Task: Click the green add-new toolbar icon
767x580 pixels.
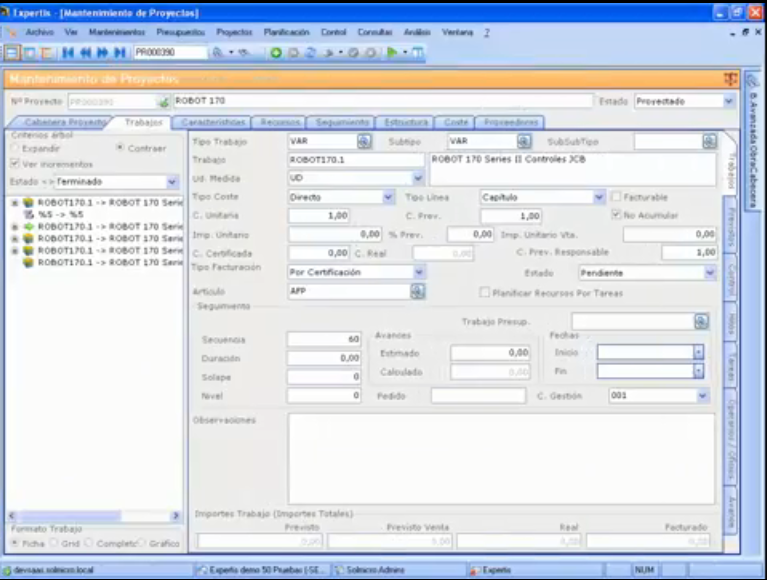Action: (277, 52)
